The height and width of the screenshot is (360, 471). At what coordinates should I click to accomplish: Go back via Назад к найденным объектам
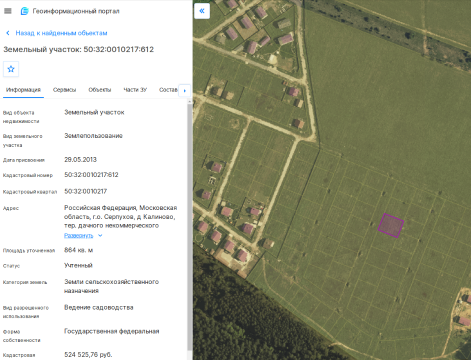(x=61, y=33)
